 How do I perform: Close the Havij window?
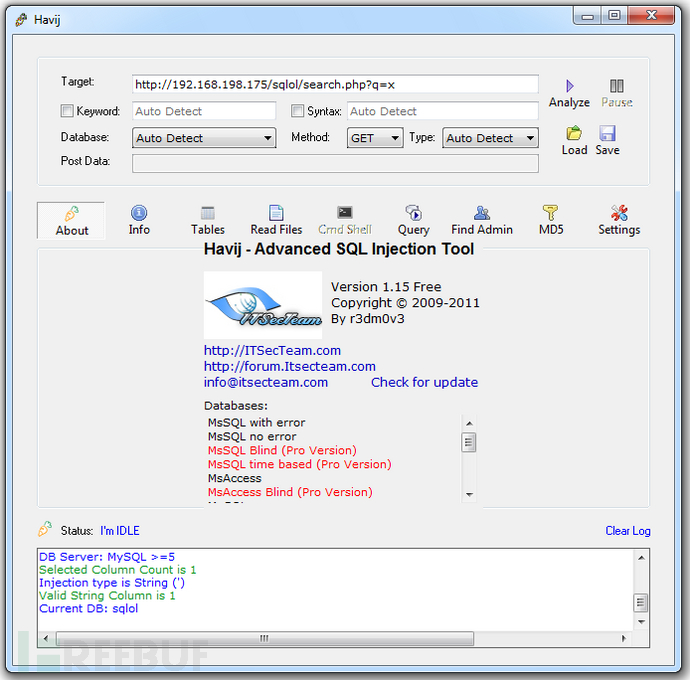pyautogui.click(x=651, y=16)
